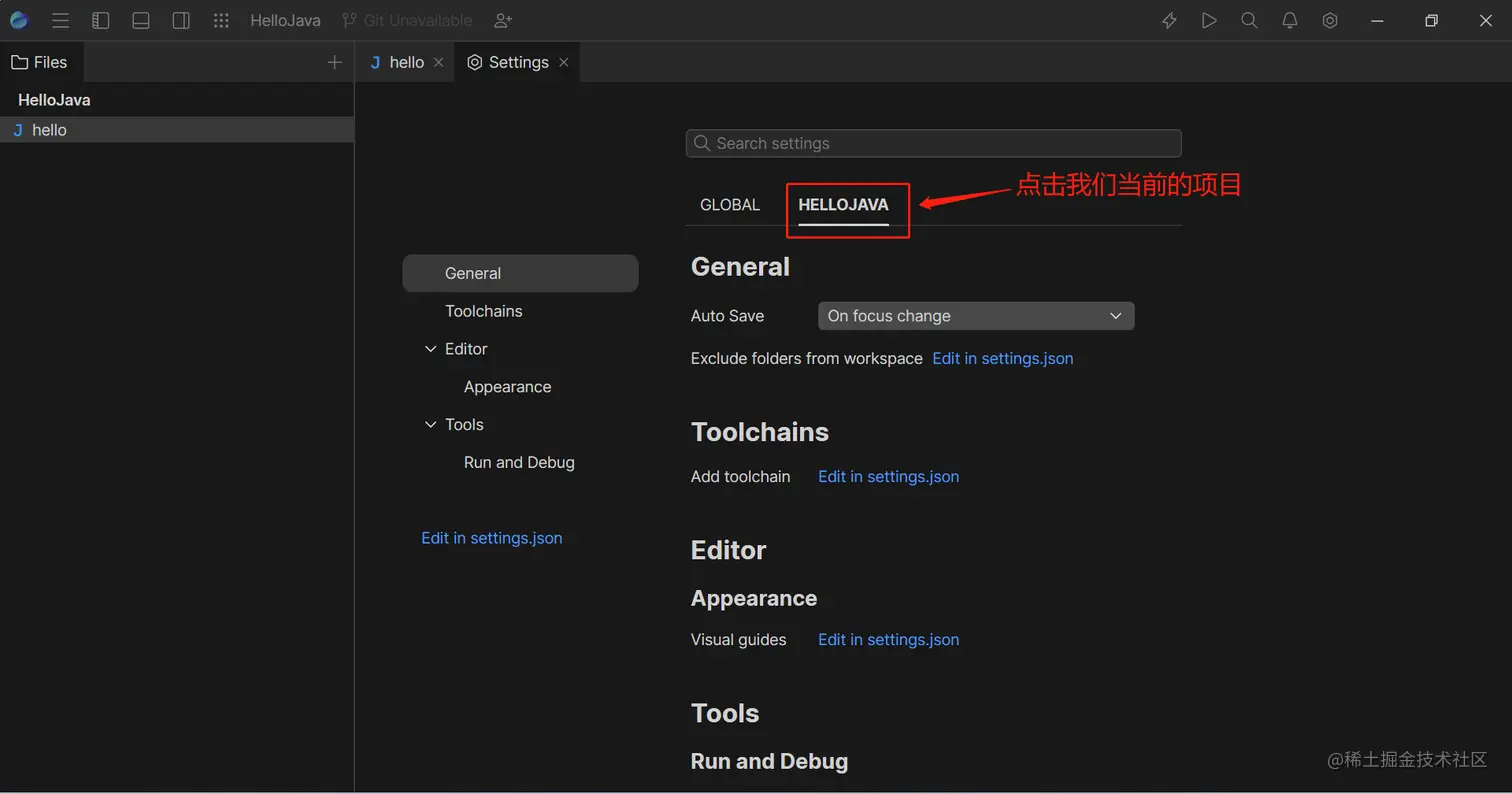The image size is (1512, 794).
Task: Open the workspaces grid icon
Action: click(221, 20)
